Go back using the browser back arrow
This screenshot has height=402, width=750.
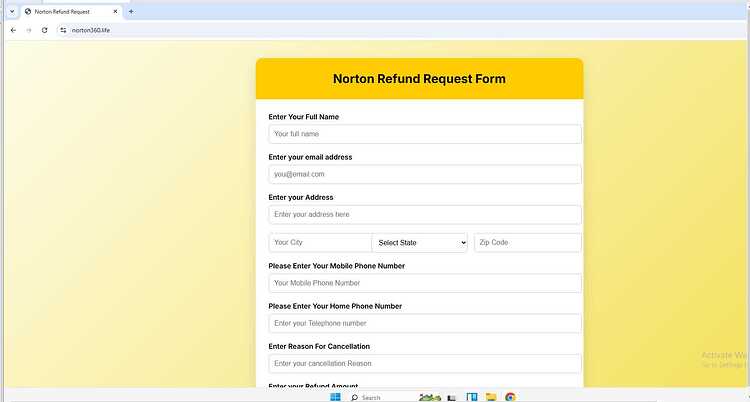[x=13, y=30]
